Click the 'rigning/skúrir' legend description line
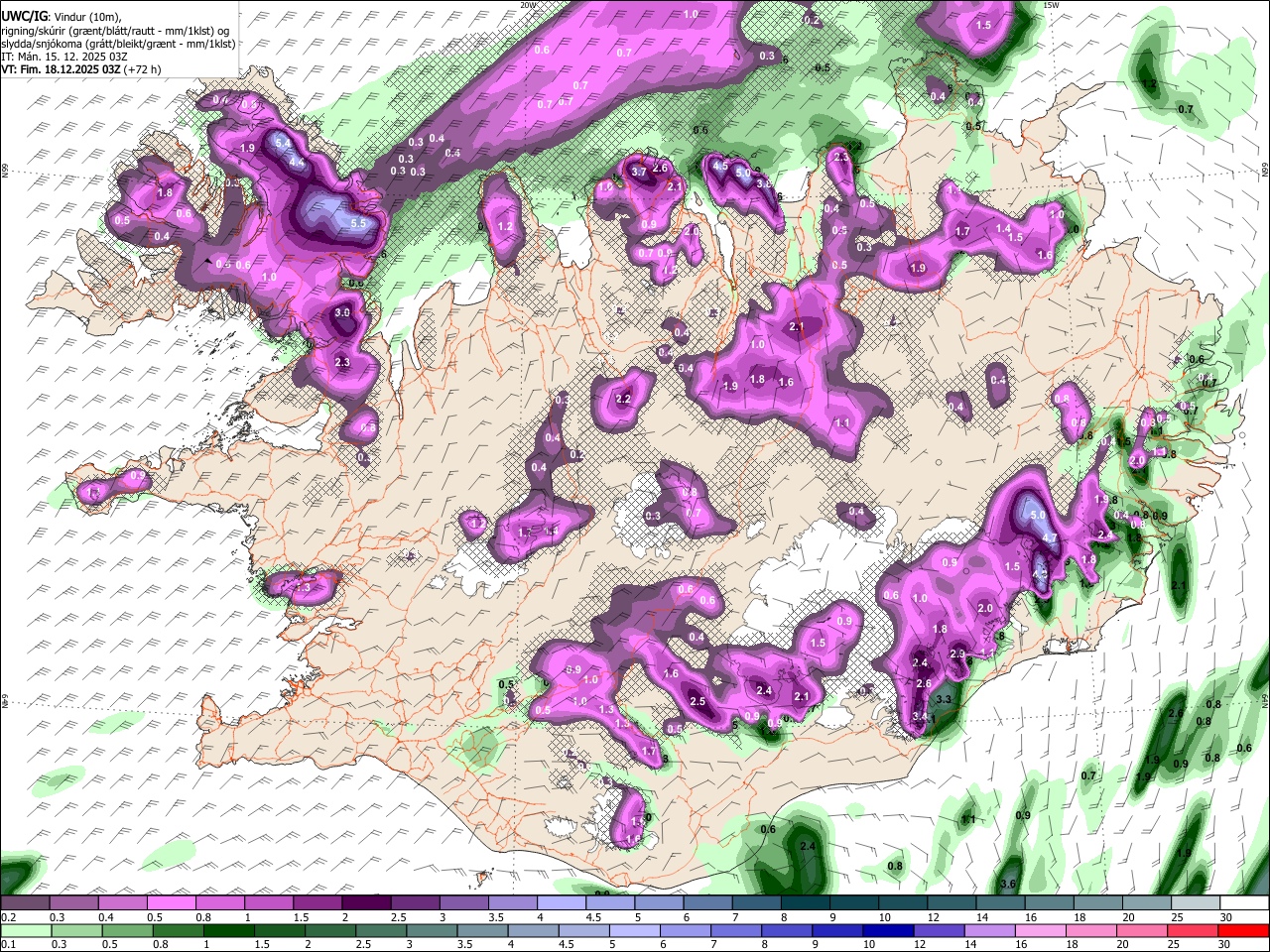1270x952 pixels. (115, 31)
